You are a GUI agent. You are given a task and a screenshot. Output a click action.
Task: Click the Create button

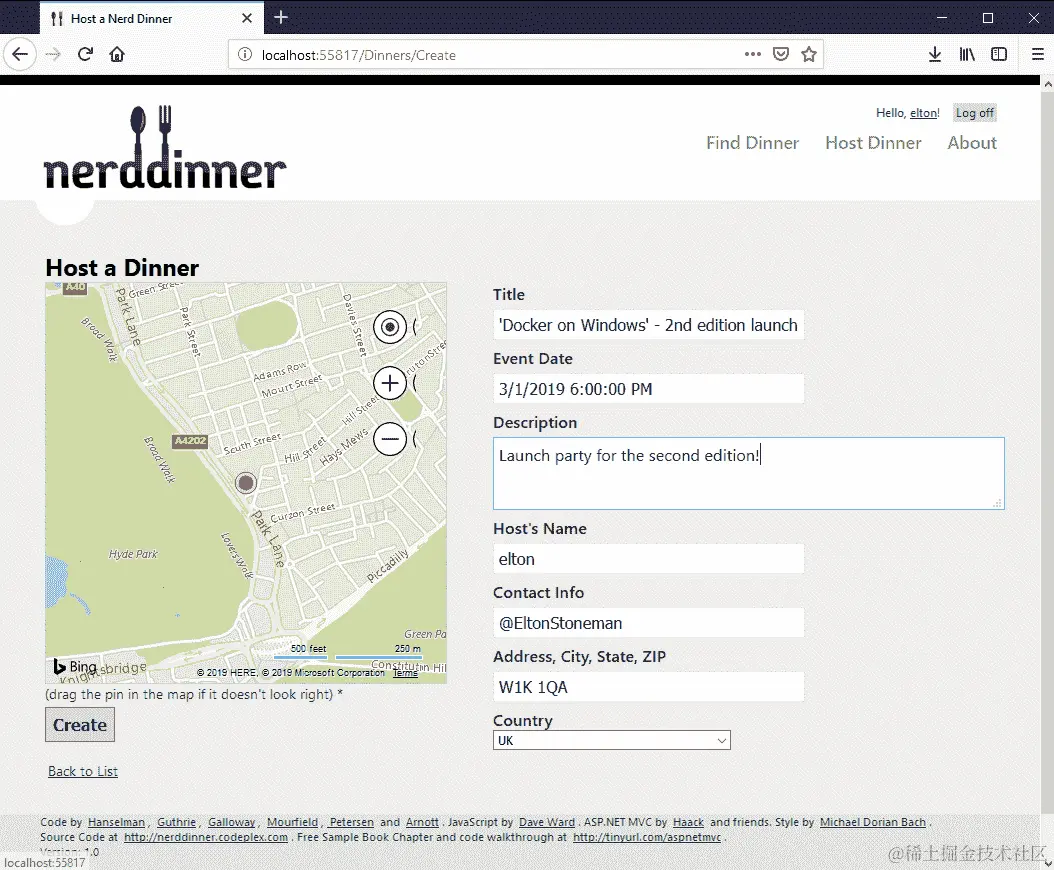(80, 725)
